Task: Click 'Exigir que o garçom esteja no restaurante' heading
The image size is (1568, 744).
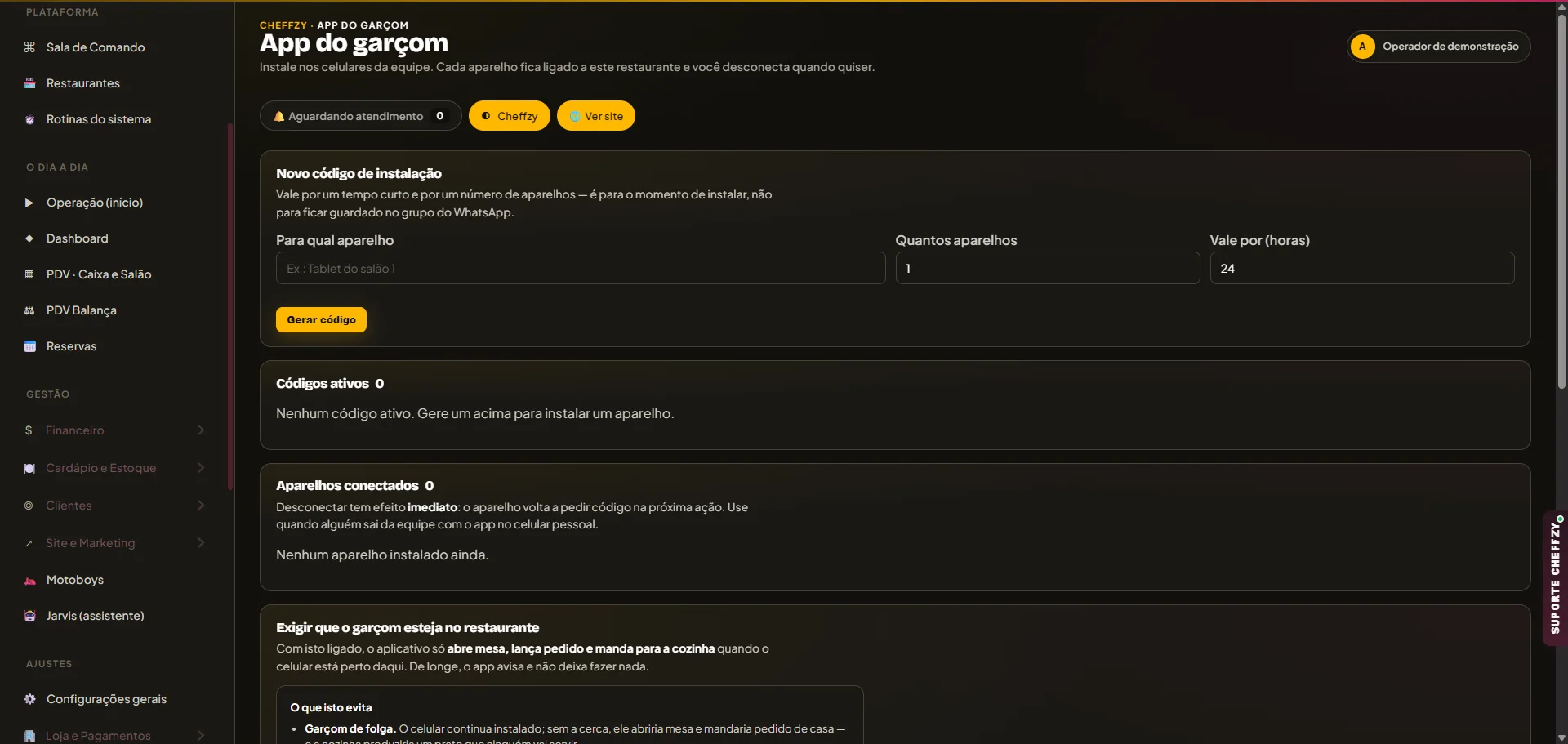Action: click(x=408, y=627)
